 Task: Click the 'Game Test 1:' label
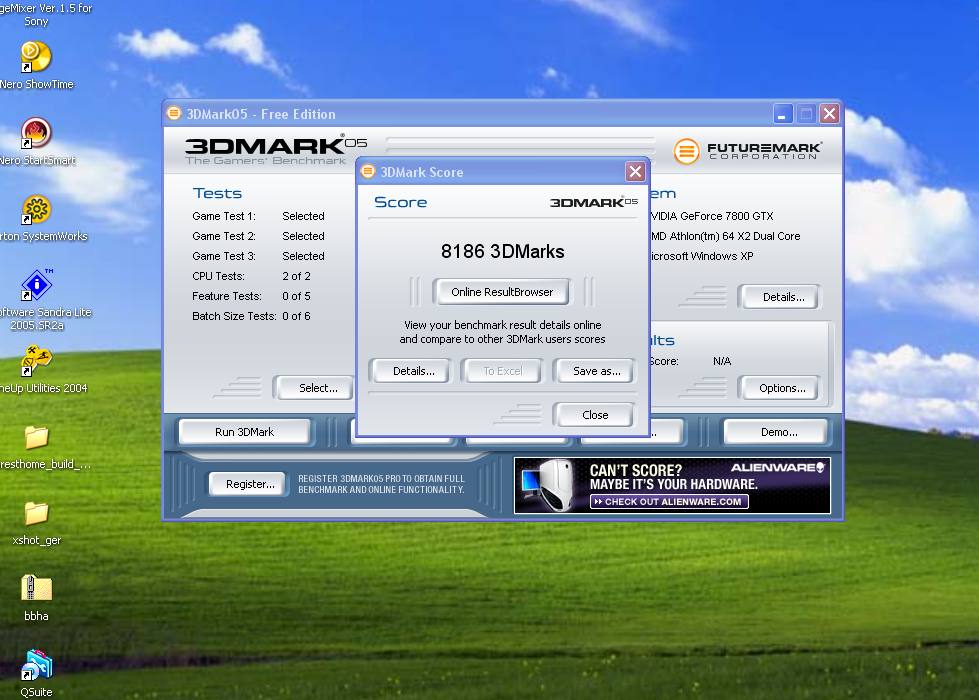pos(224,216)
